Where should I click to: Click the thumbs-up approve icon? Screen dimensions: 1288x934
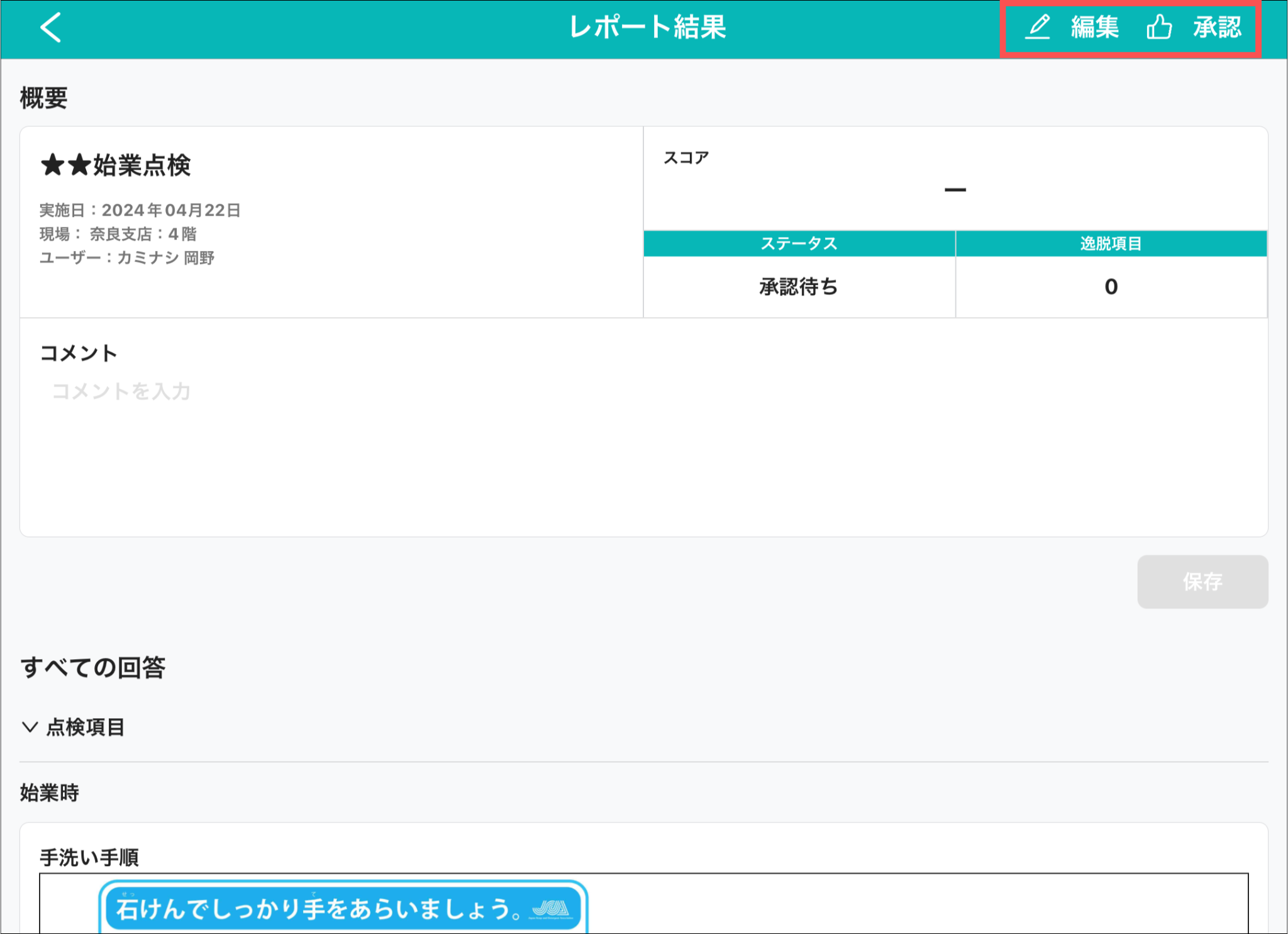pyautogui.click(x=1158, y=27)
